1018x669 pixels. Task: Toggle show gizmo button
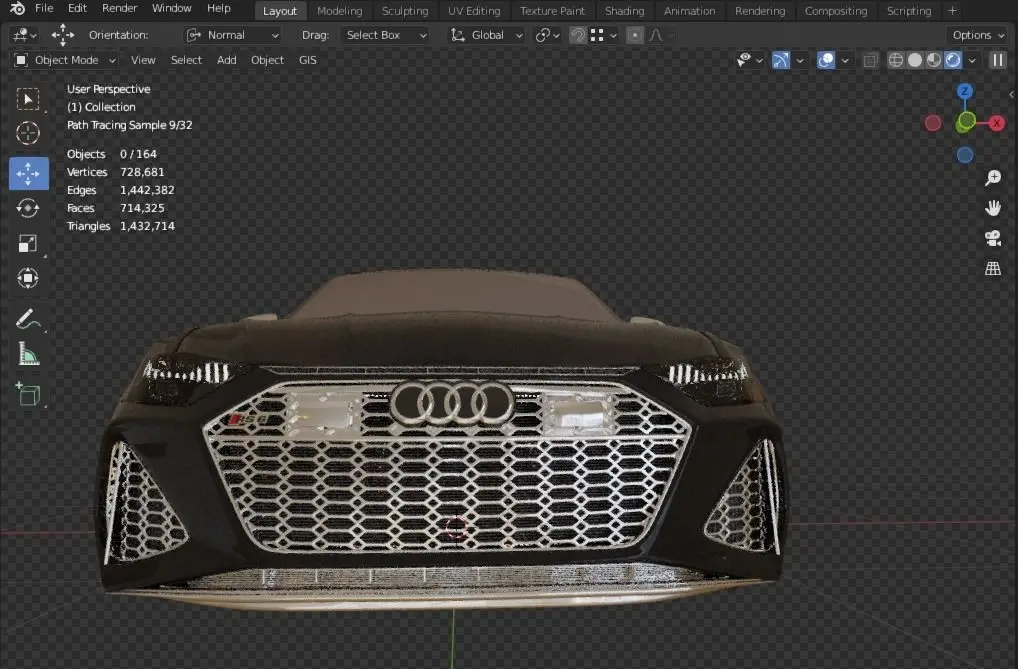pos(781,60)
